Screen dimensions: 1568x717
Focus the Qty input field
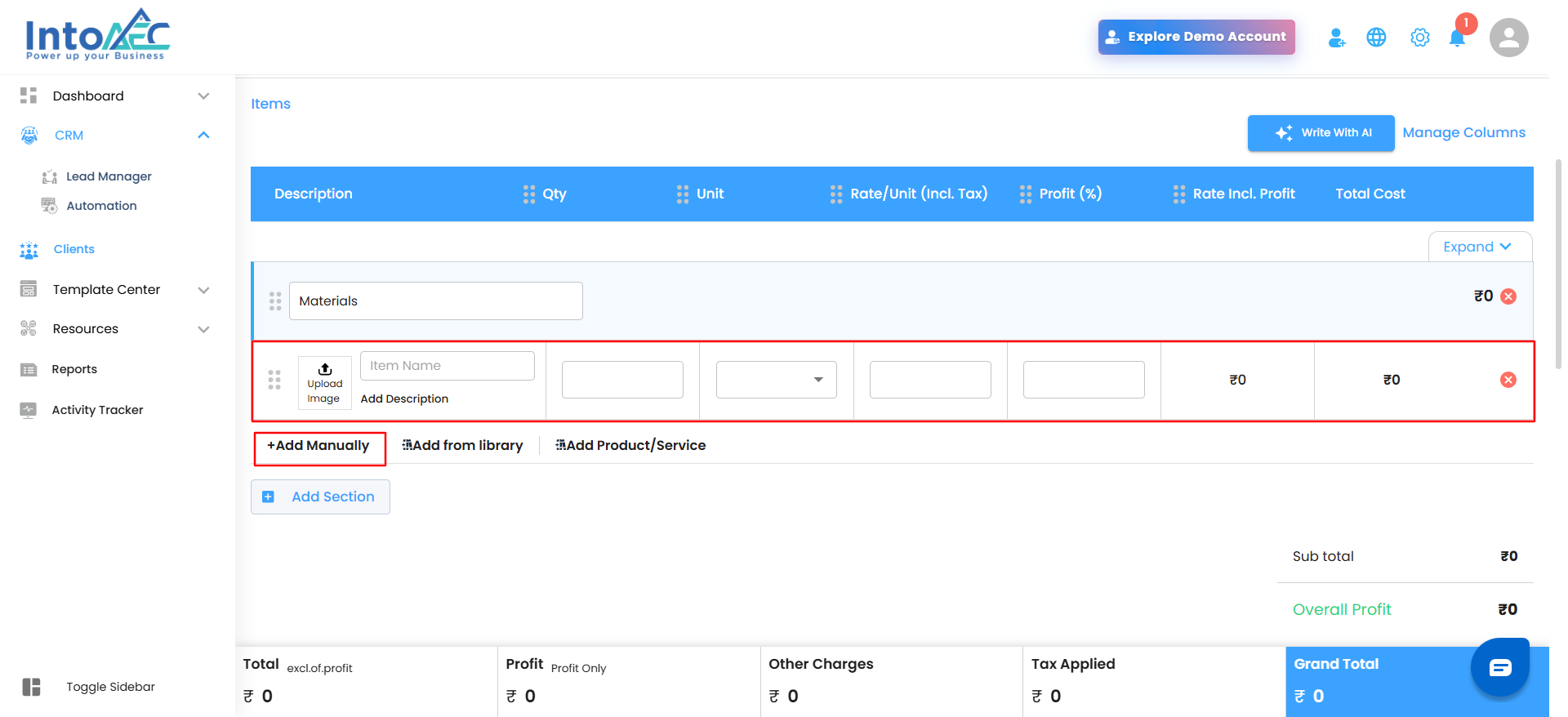pyautogui.click(x=622, y=380)
